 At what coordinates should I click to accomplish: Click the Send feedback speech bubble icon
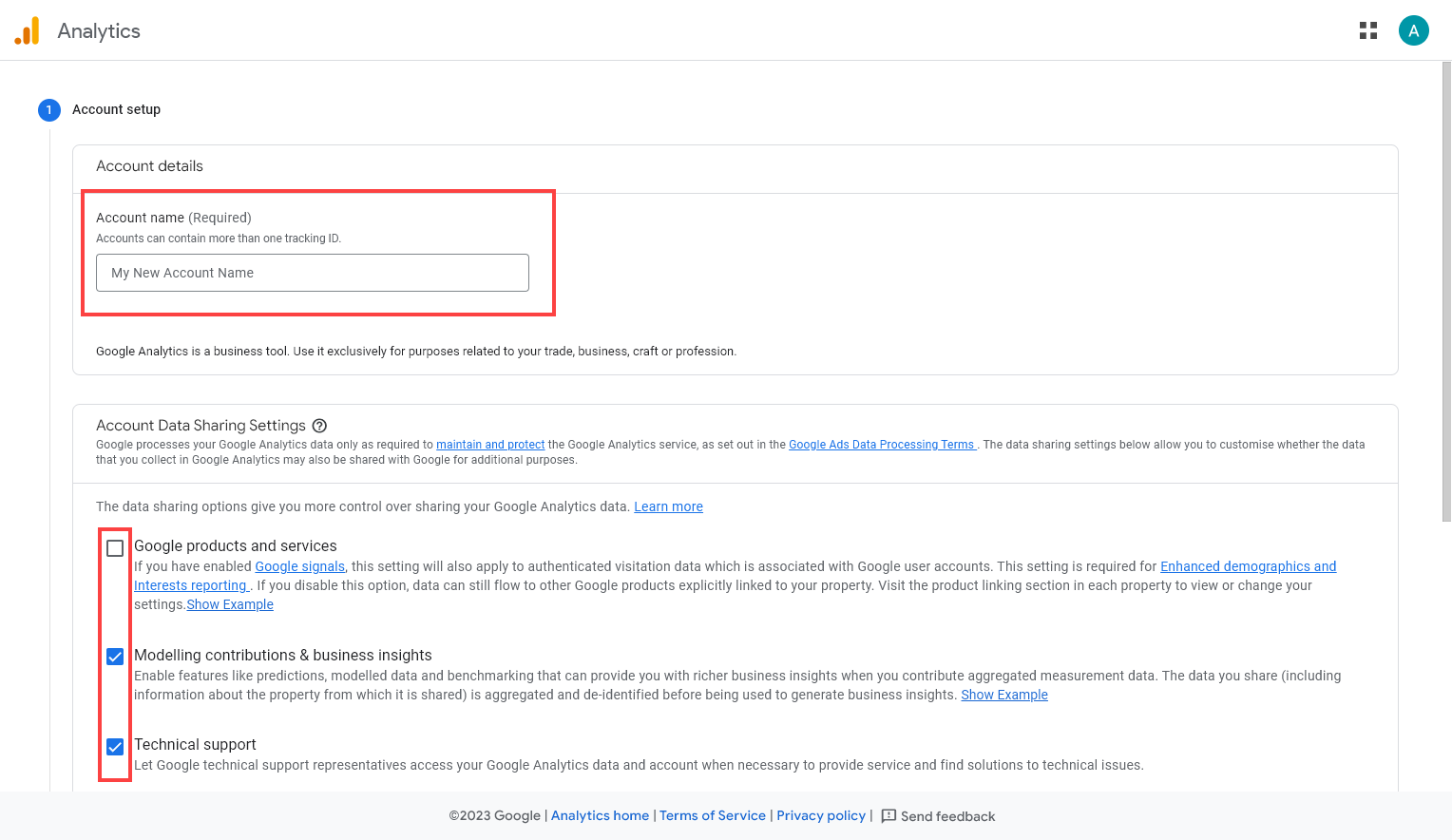point(888,815)
